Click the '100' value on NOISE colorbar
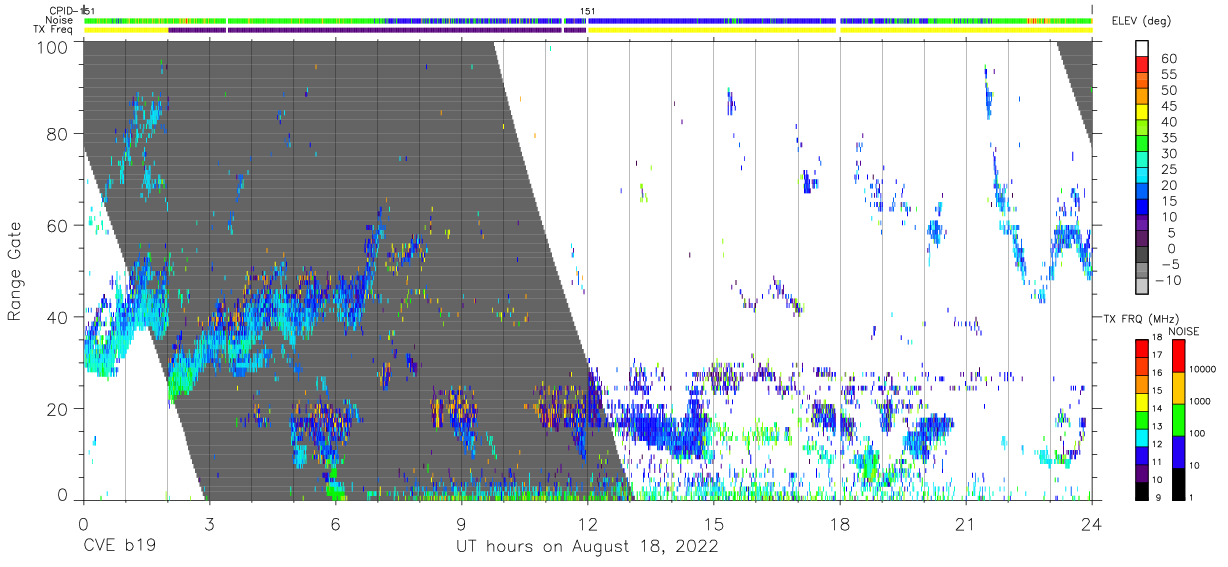Image resolution: width=1228 pixels, height=567 pixels. [x=1197, y=433]
